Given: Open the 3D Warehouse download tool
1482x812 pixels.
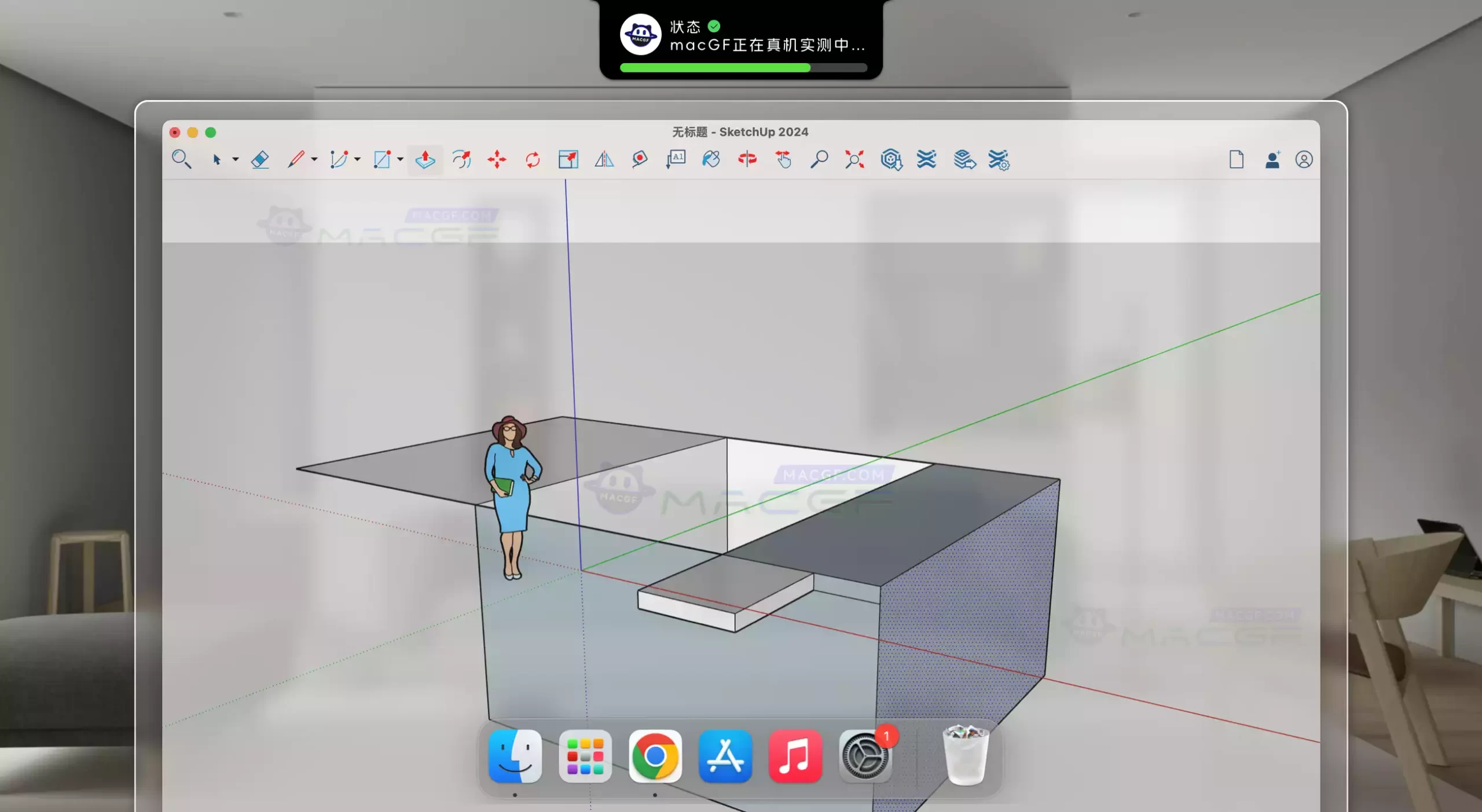Looking at the screenshot, I should click(892, 160).
